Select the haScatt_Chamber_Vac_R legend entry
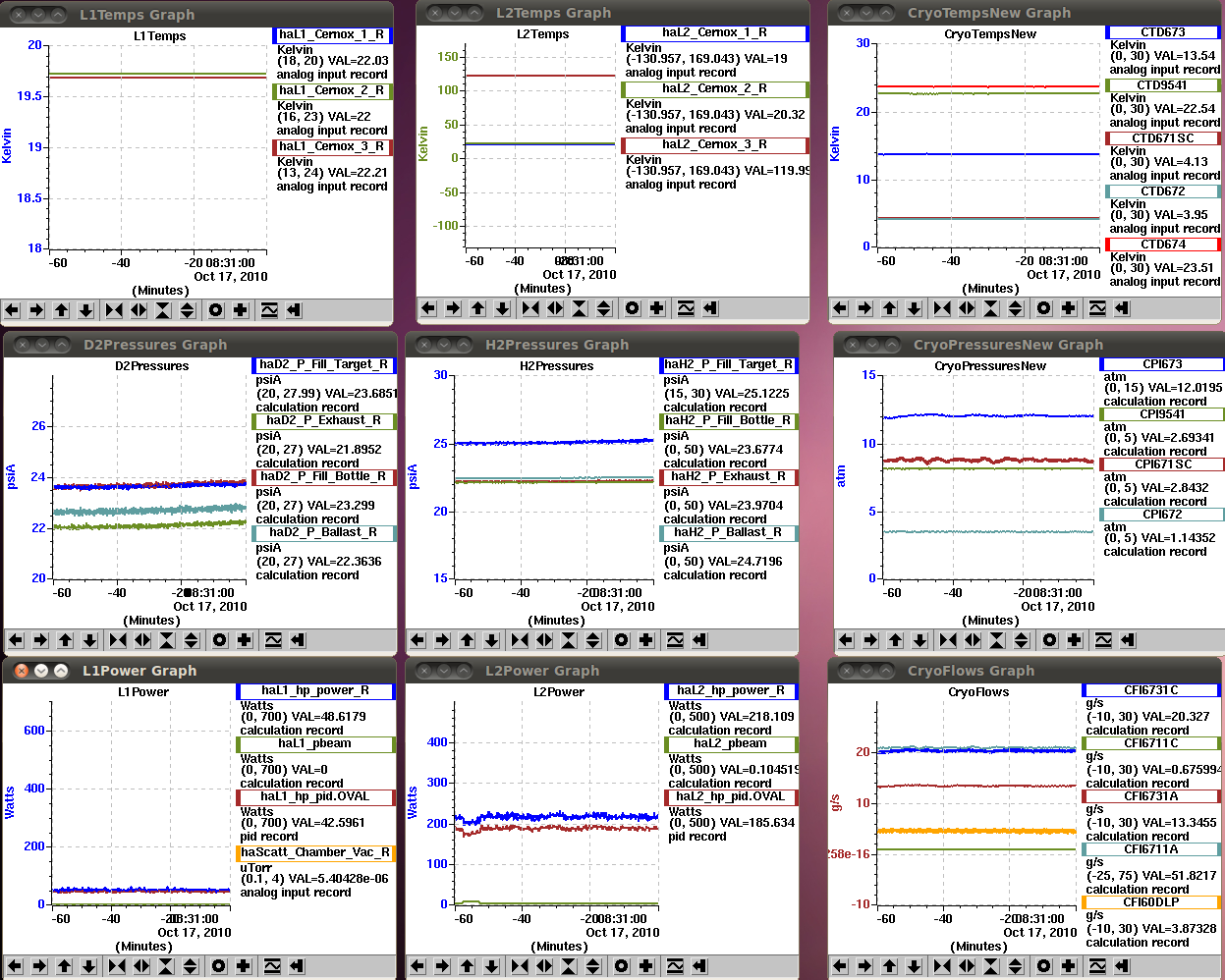The height and width of the screenshot is (980, 1225). 315,852
